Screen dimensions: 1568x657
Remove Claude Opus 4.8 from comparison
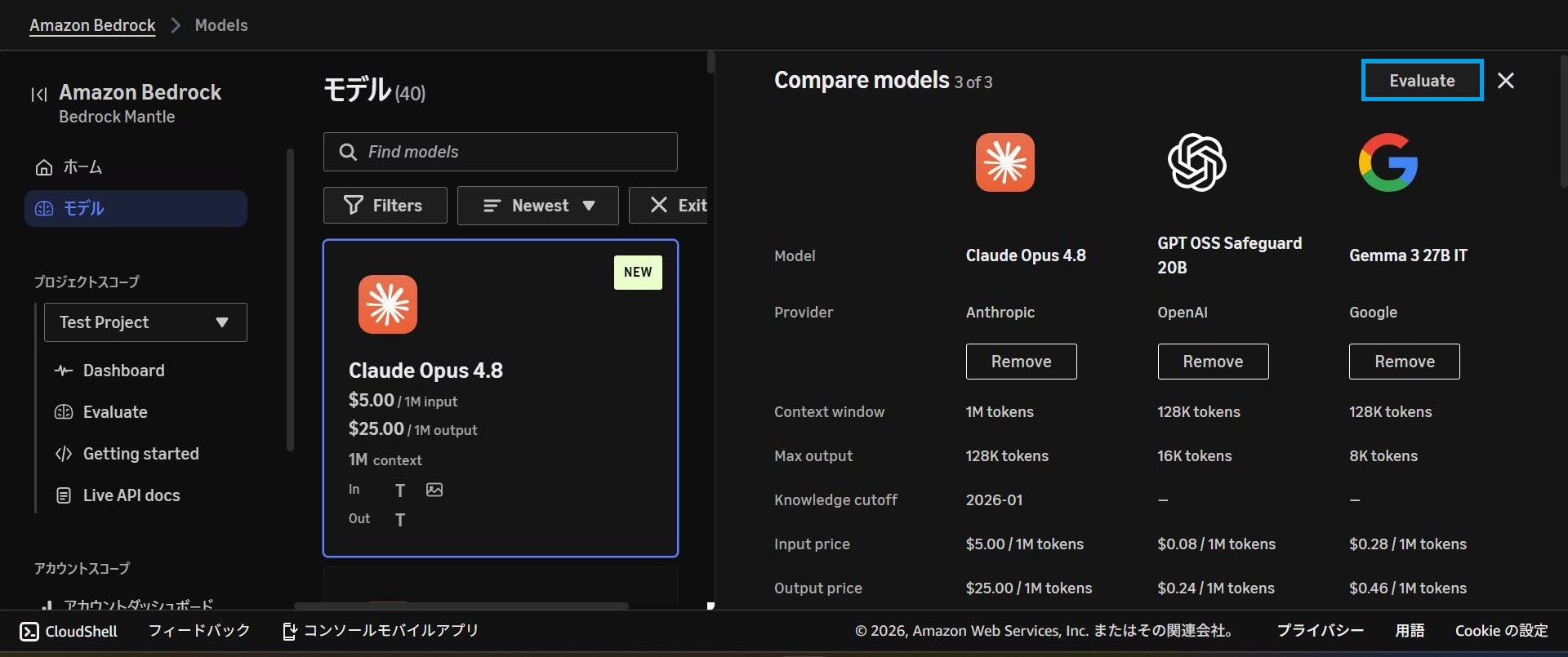pos(1022,362)
